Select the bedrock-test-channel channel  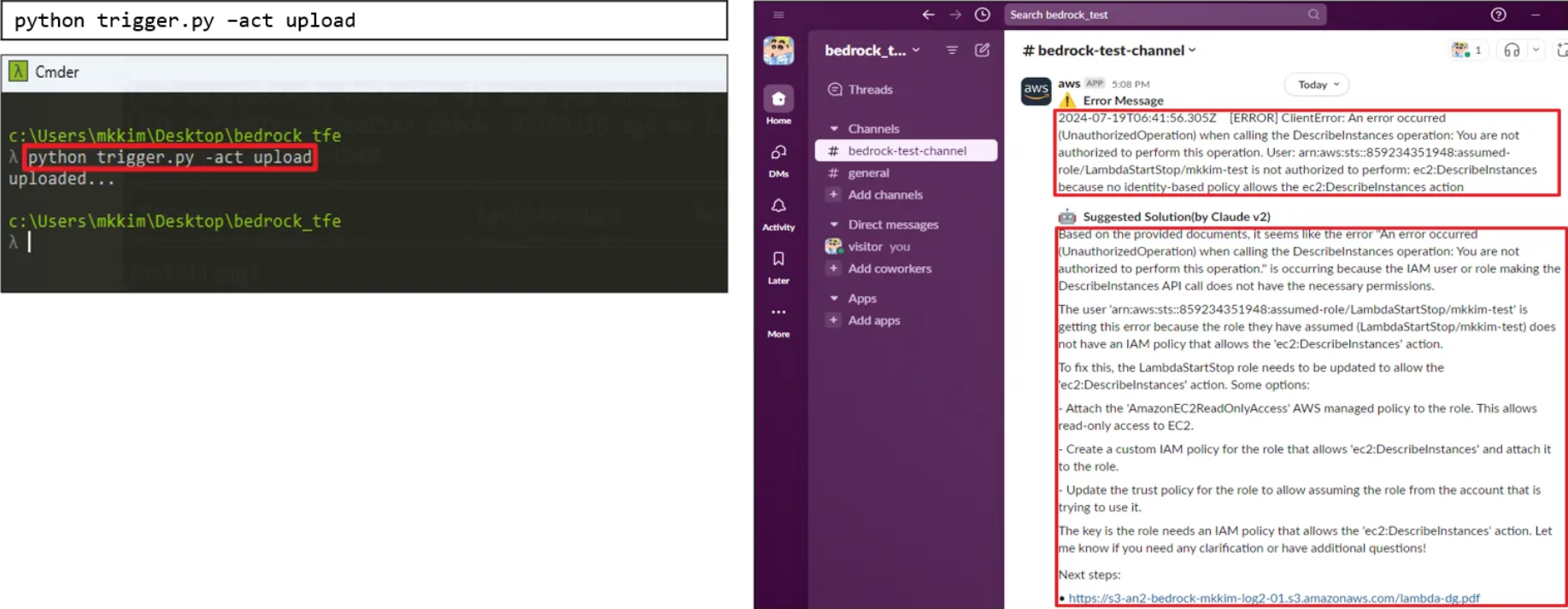click(x=906, y=150)
